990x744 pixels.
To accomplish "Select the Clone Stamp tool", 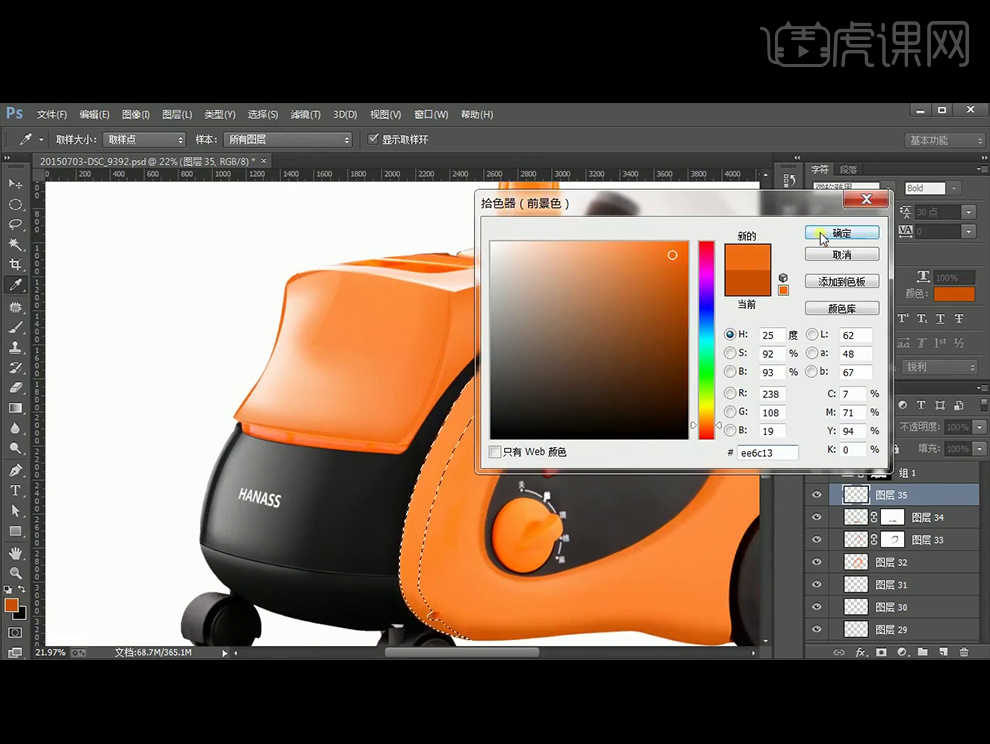I will pos(15,348).
